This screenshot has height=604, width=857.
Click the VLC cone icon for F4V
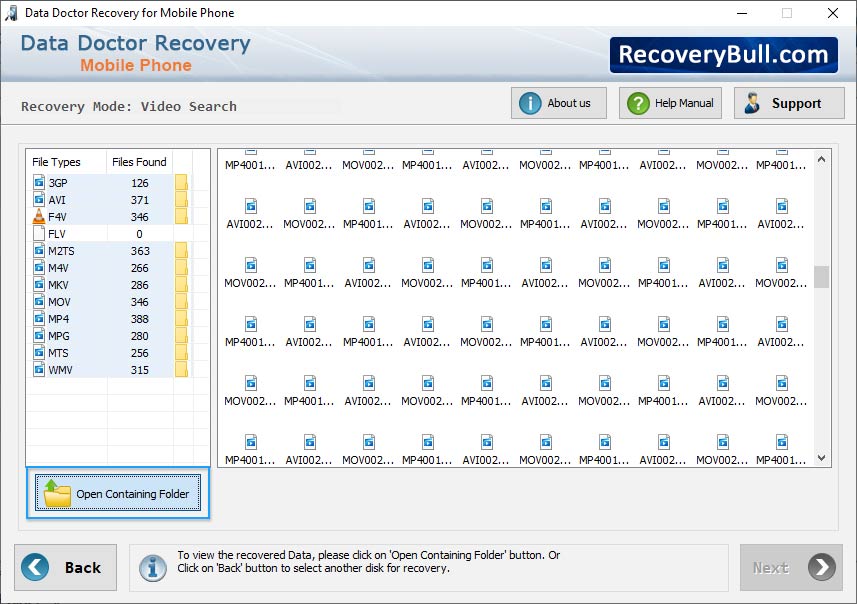tap(39, 216)
